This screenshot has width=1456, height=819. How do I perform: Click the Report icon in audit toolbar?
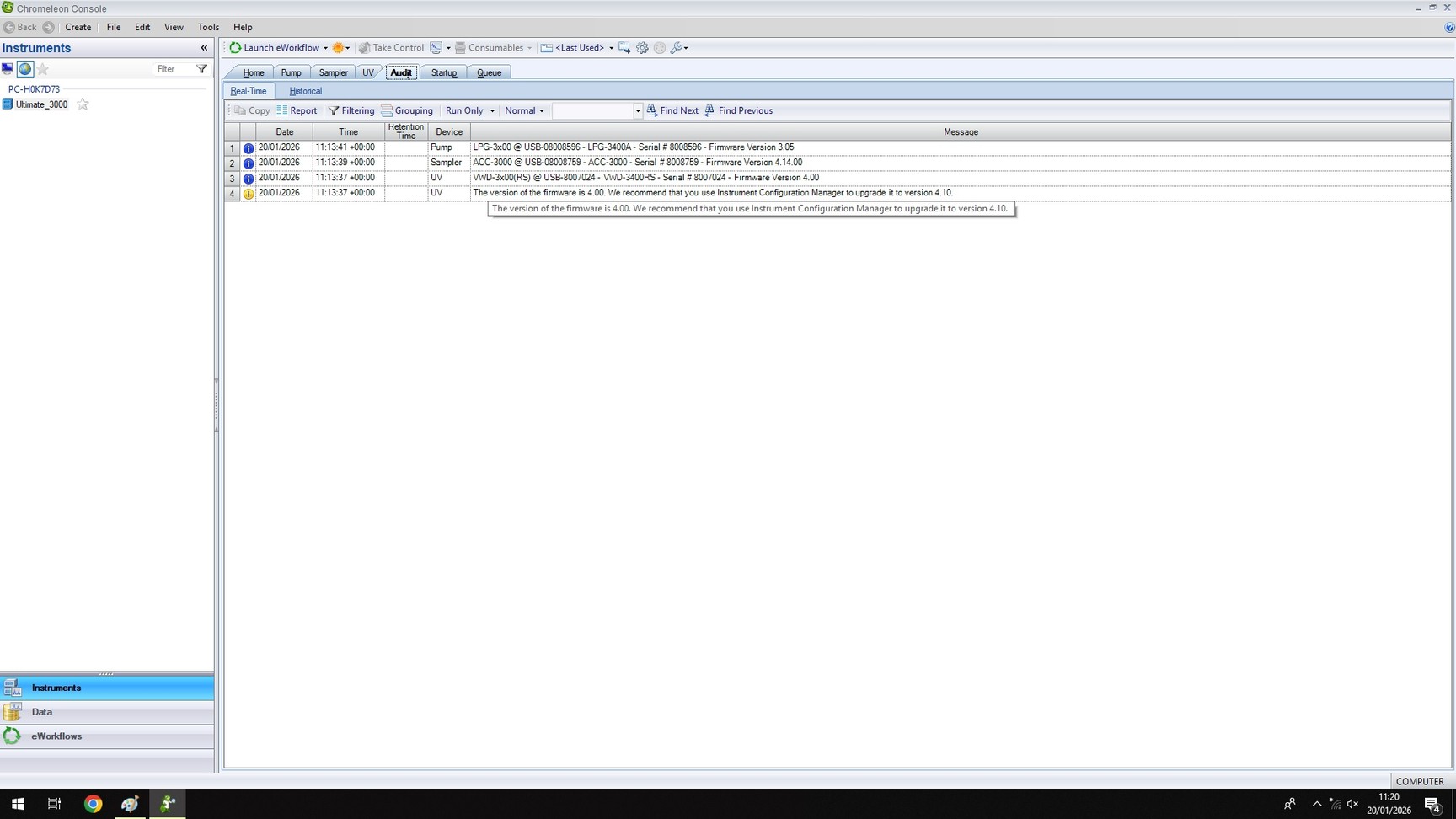(297, 110)
